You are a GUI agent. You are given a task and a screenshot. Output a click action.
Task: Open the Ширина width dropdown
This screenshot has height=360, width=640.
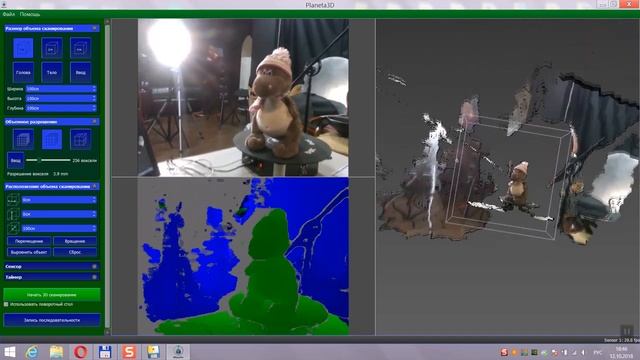point(61,89)
